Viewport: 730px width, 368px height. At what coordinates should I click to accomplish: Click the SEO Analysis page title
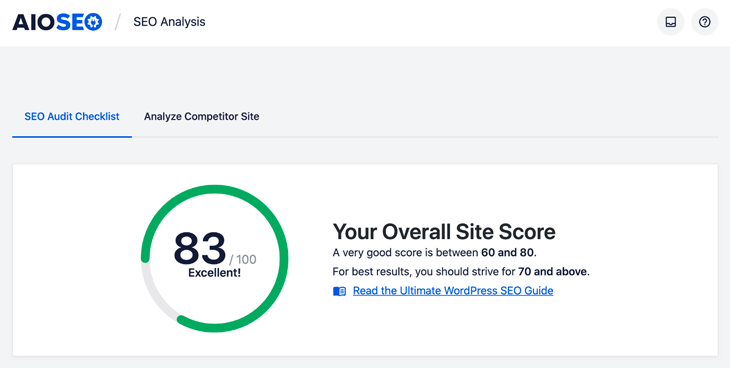point(169,22)
